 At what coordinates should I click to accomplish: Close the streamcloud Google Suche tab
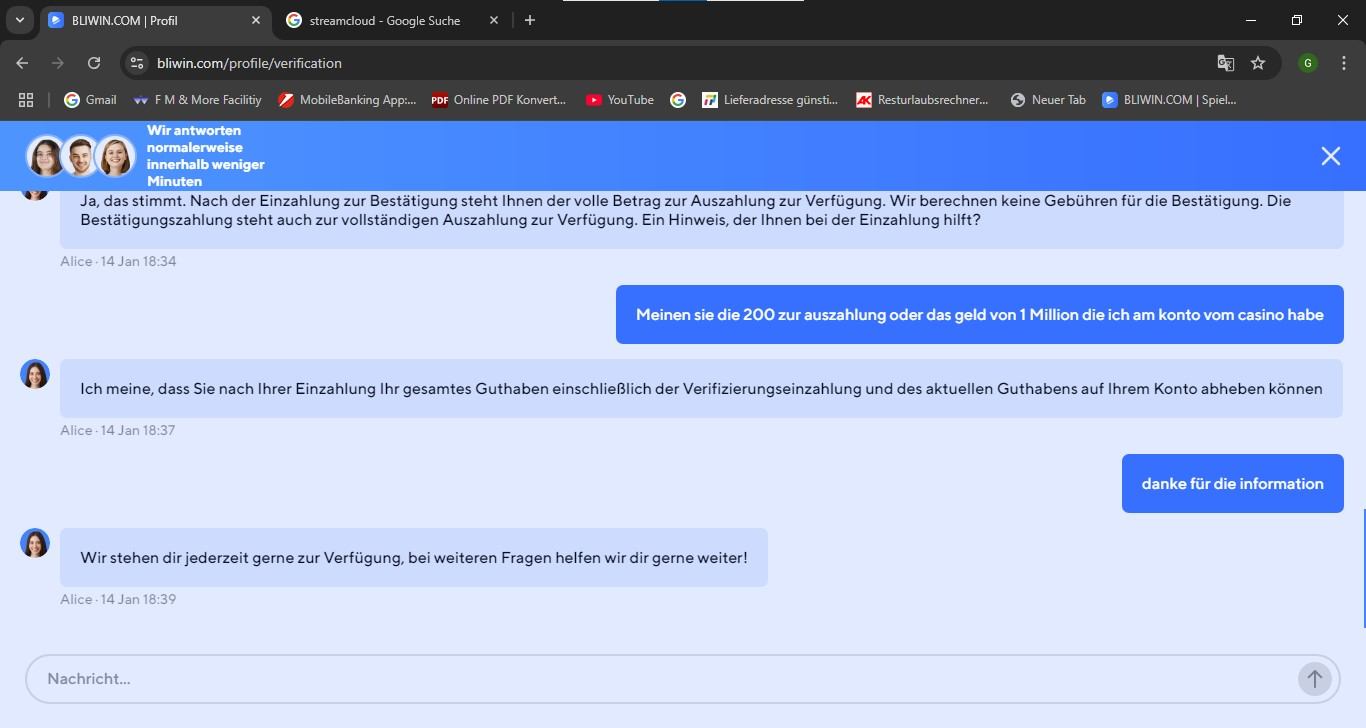(x=494, y=20)
